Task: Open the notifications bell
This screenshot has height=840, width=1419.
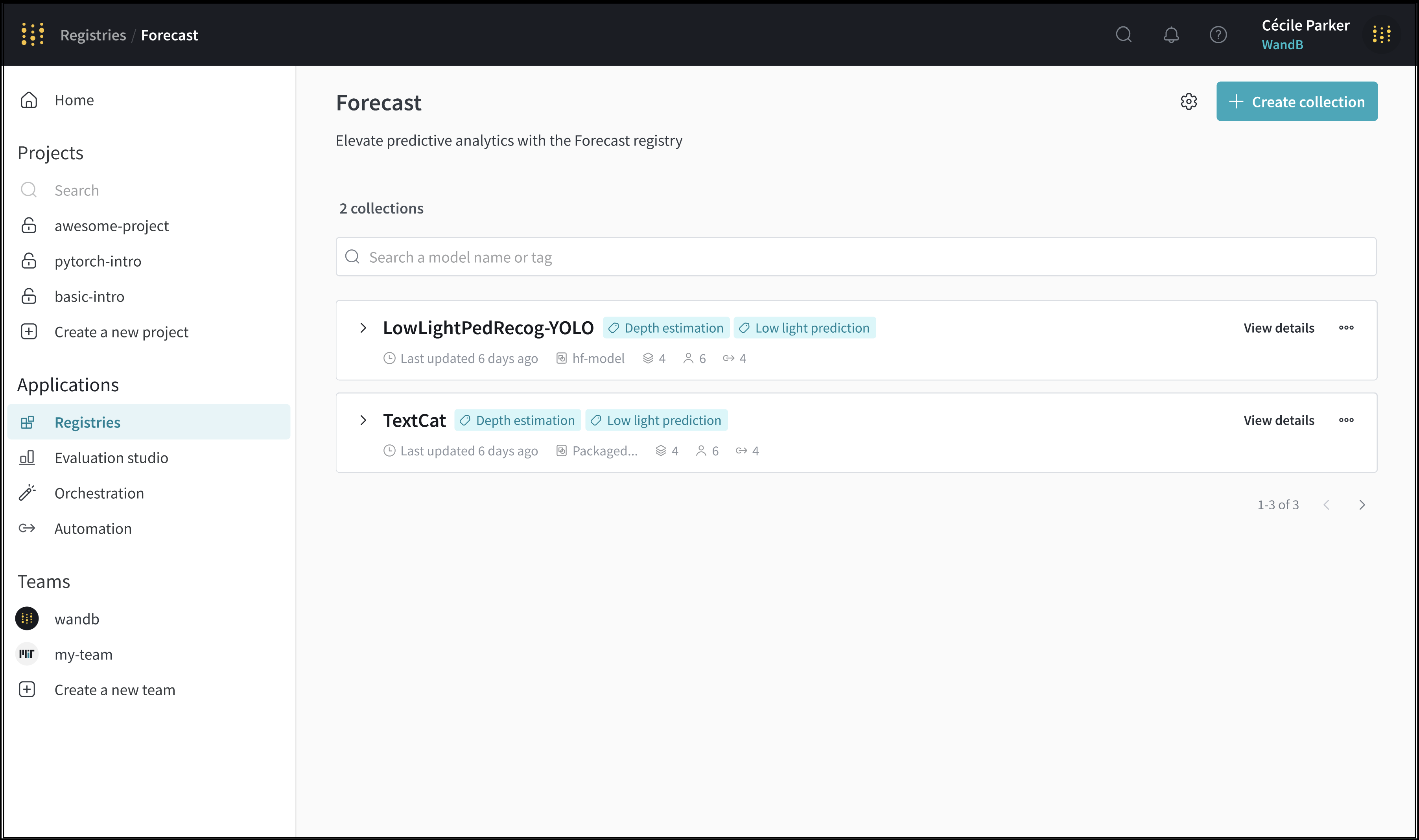Action: (1171, 35)
